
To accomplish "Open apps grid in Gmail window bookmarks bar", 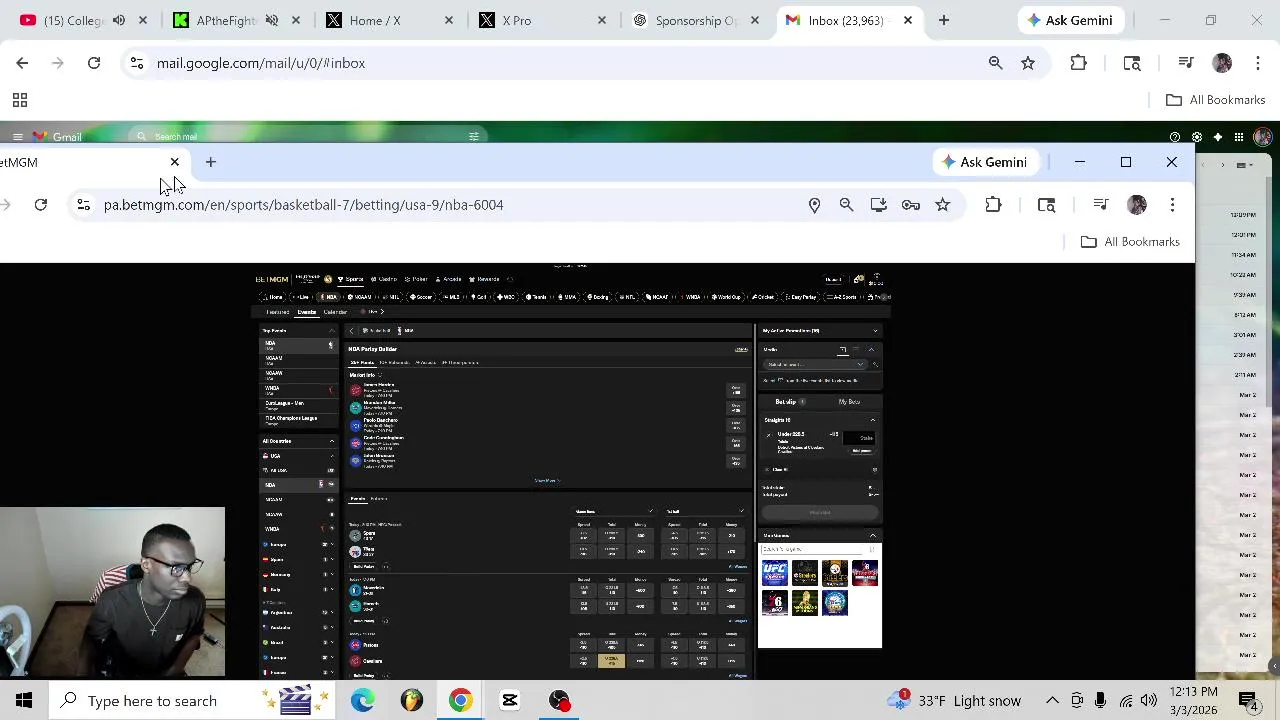I will pos(19,100).
